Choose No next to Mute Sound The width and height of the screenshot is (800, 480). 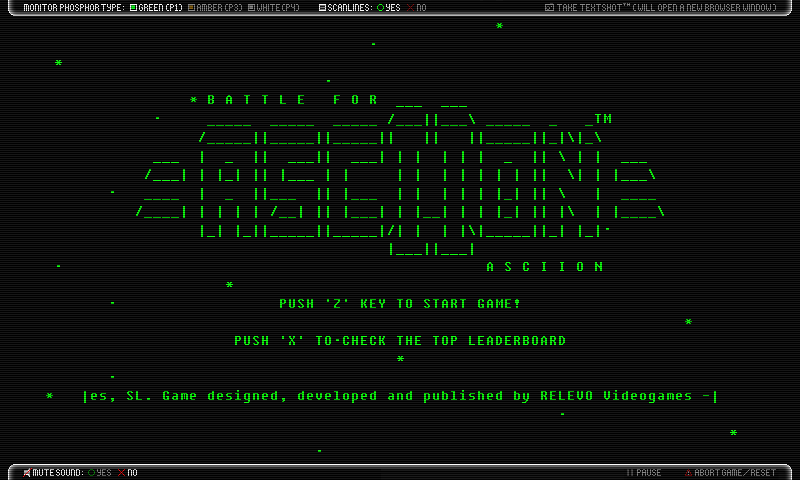[128, 473]
